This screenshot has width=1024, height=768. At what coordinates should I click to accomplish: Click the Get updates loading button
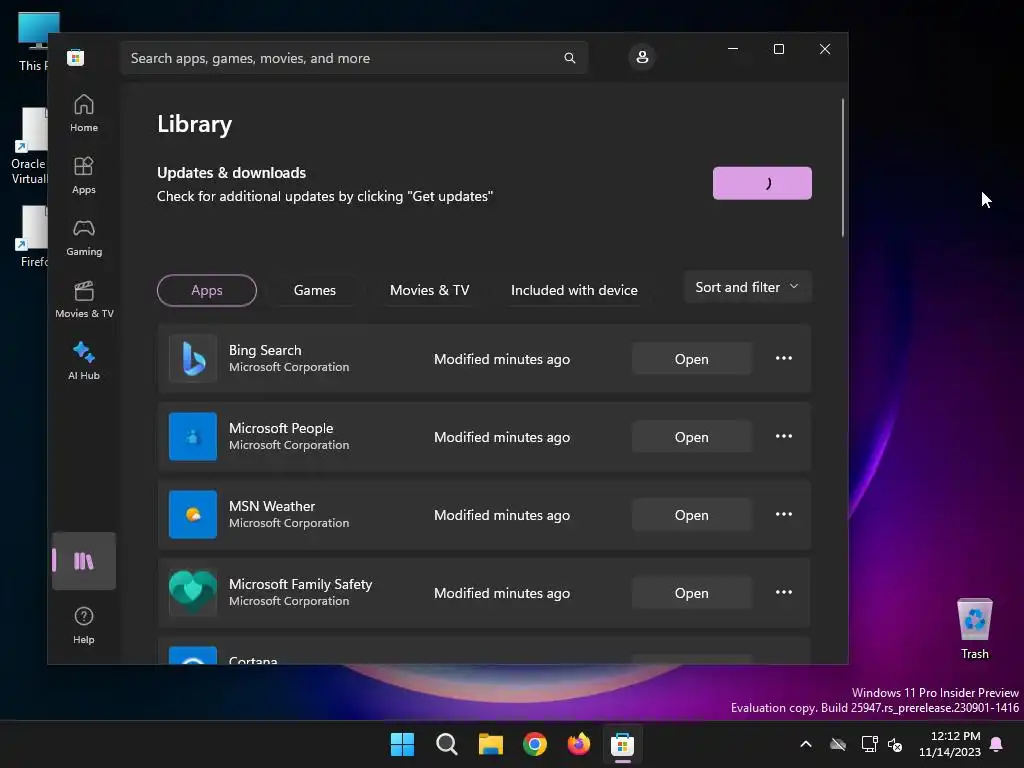pos(762,184)
